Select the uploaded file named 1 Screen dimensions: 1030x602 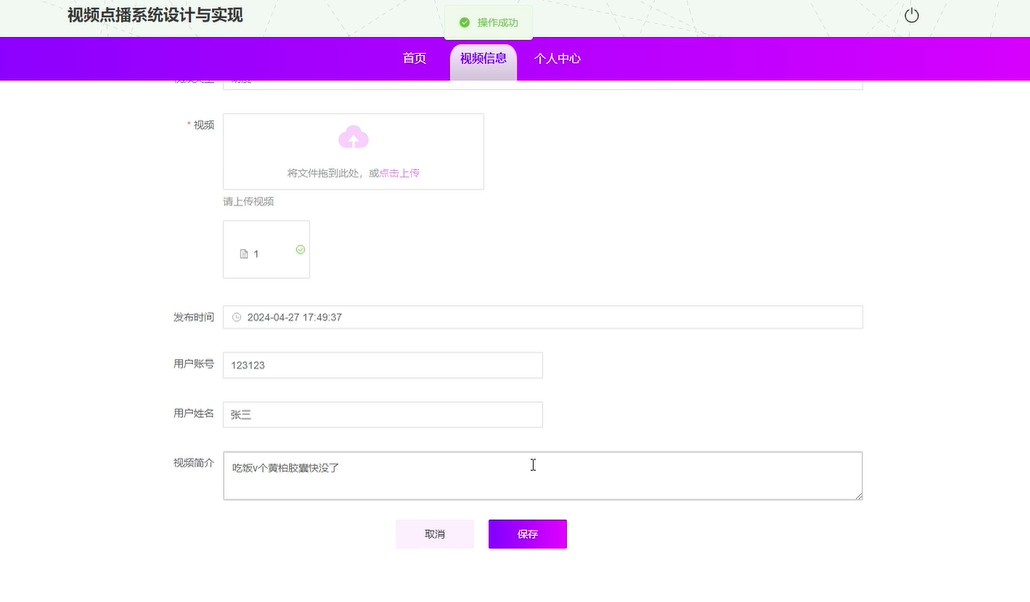(x=266, y=250)
